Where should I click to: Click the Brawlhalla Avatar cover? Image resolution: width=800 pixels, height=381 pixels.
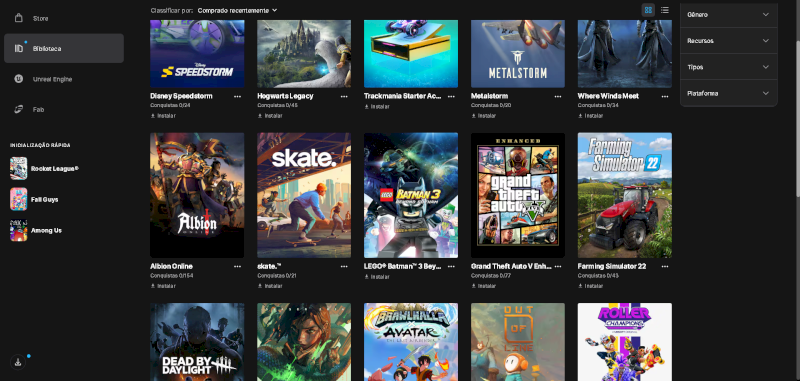click(x=411, y=342)
